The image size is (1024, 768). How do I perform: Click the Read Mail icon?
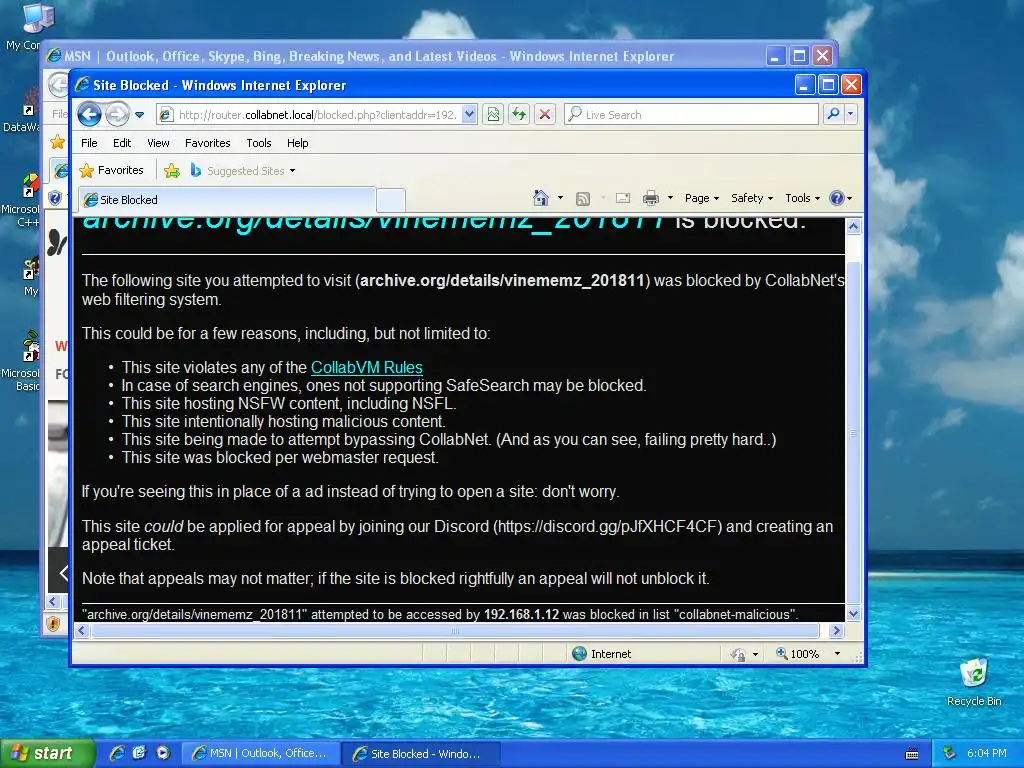[x=623, y=199]
